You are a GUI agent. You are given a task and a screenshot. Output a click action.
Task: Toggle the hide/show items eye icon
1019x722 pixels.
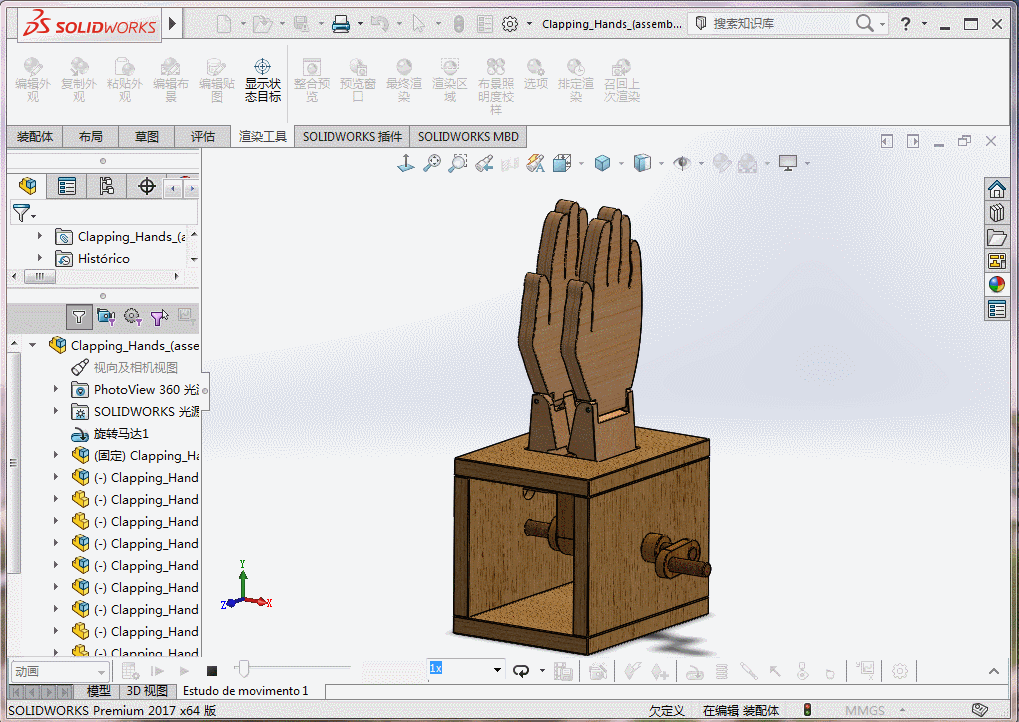pos(683,163)
